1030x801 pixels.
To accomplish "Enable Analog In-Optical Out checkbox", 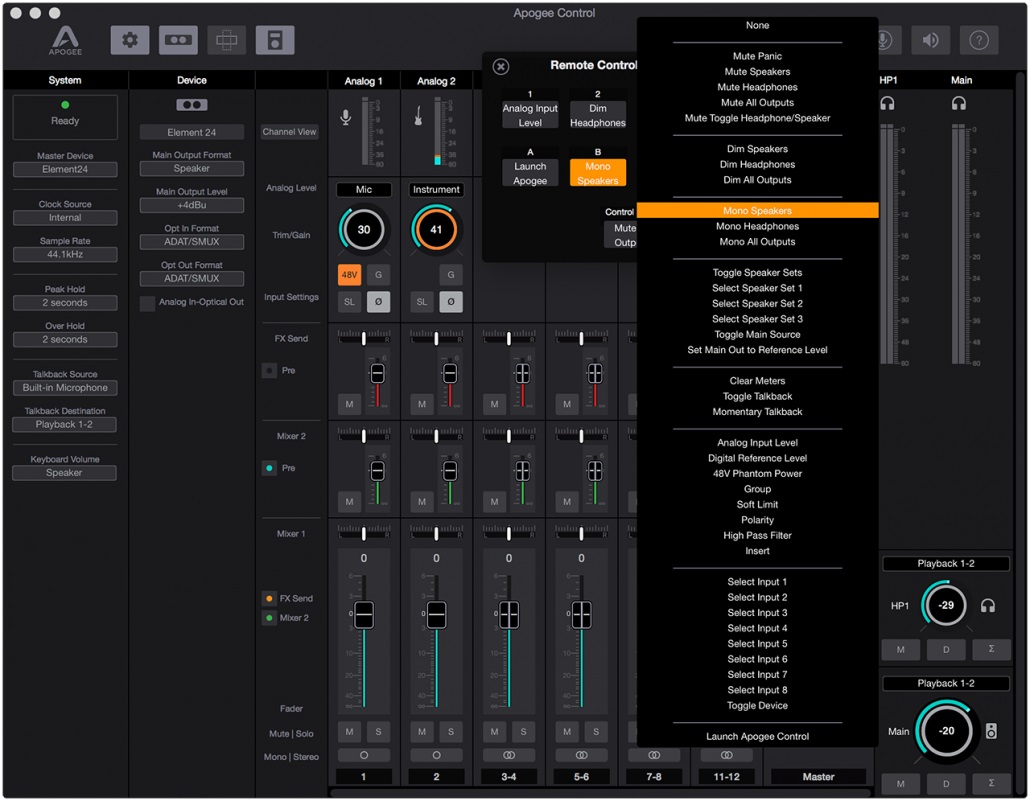I will [147, 303].
